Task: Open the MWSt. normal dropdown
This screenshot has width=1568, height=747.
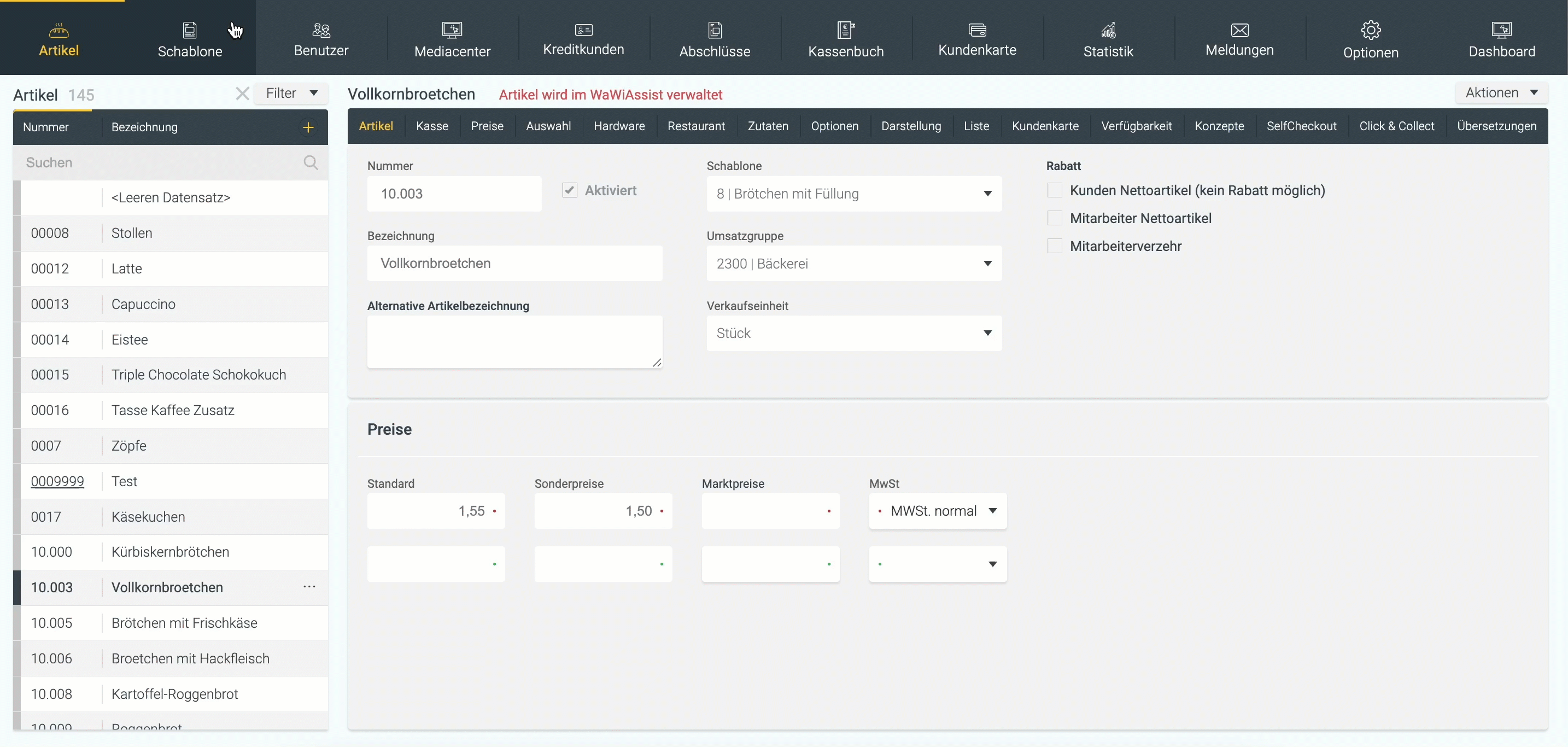Action: [938, 511]
